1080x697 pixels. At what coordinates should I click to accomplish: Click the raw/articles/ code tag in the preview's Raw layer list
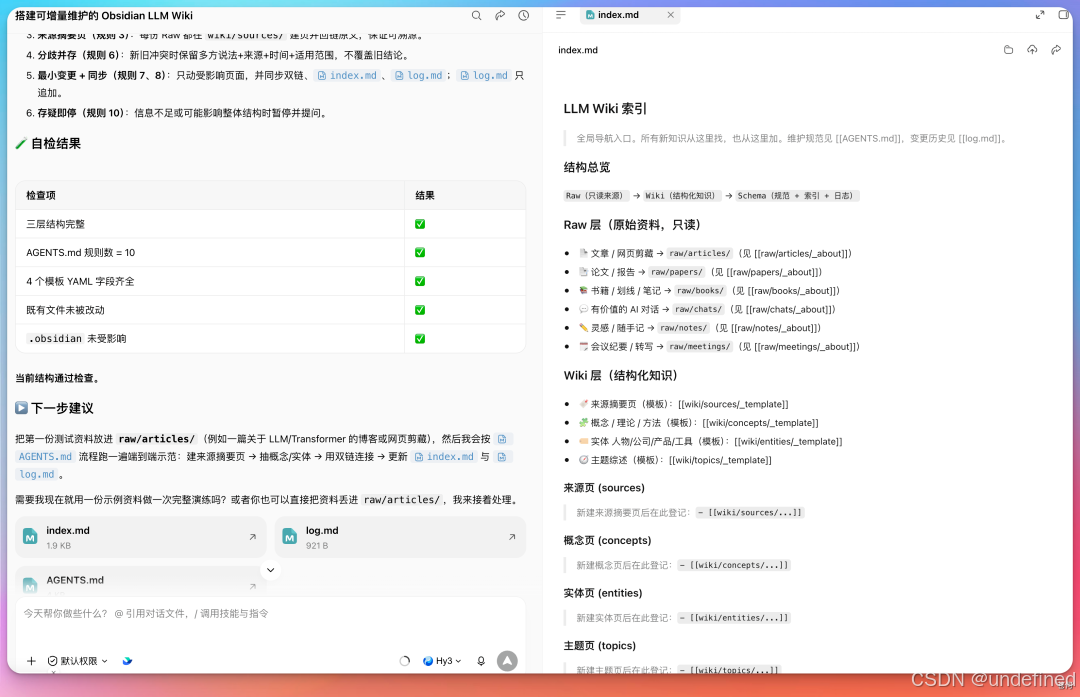click(x=699, y=253)
